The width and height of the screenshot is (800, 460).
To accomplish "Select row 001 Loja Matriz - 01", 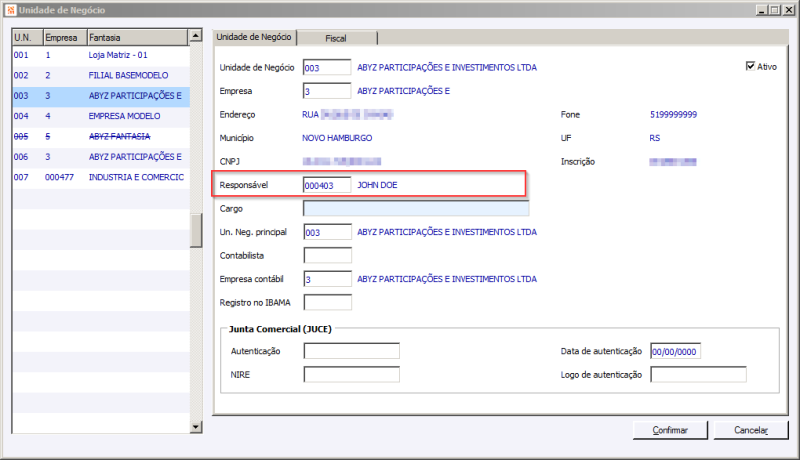I will click(x=101, y=55).
